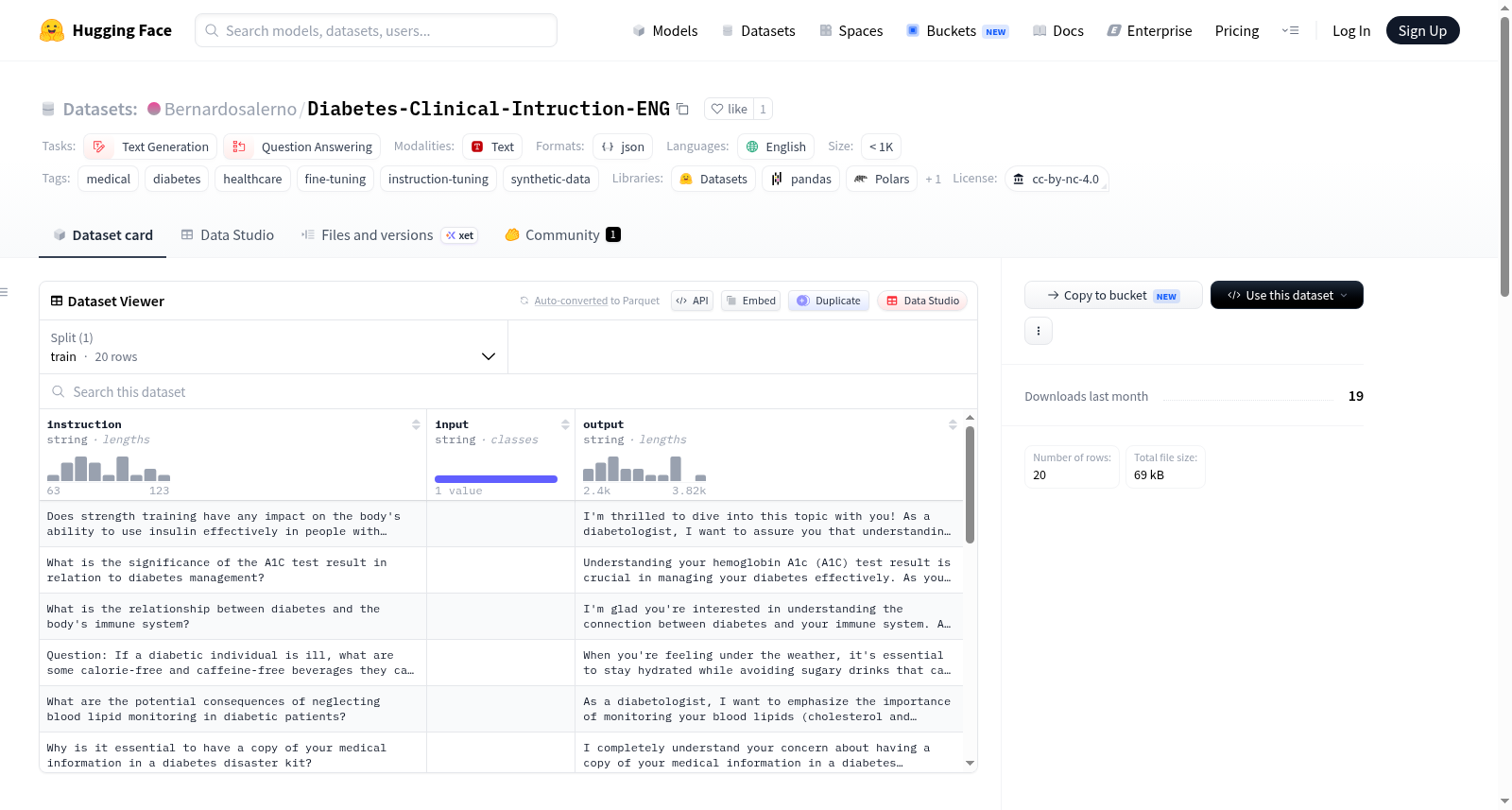Expand the Use this dataset dropdown
The width and height of the screenshot is (1512, 810).
(1287, 295)
